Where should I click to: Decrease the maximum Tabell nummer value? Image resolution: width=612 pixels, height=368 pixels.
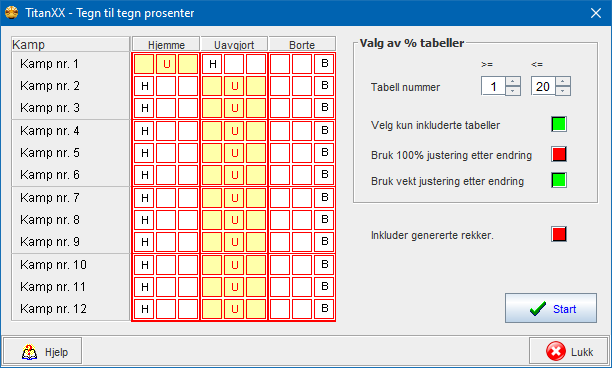coord(563,91)
